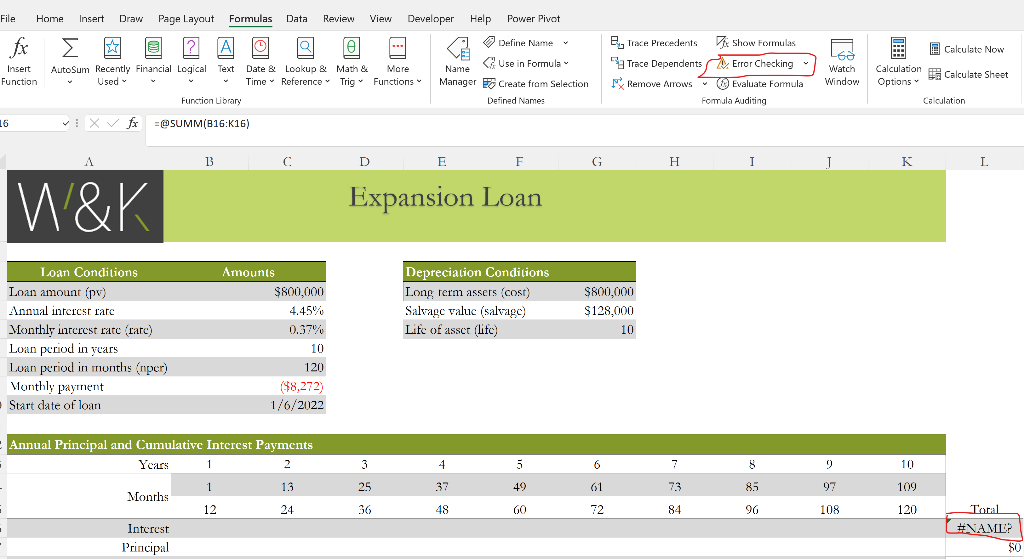
Task: Choose Create from Selection
Action: 536,84
